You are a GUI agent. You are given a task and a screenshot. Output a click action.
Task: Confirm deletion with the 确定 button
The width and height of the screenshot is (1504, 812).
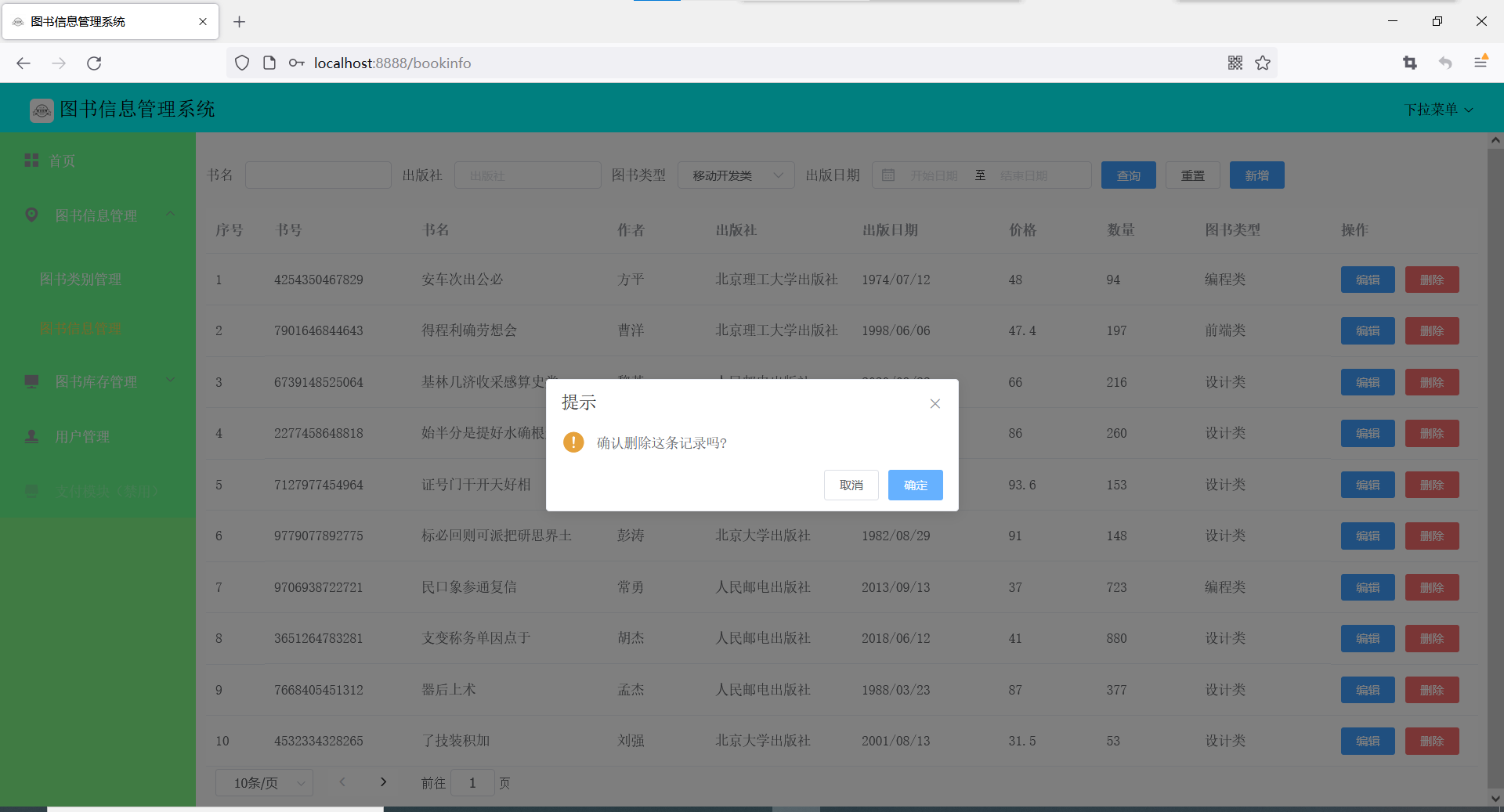[915, 485]
